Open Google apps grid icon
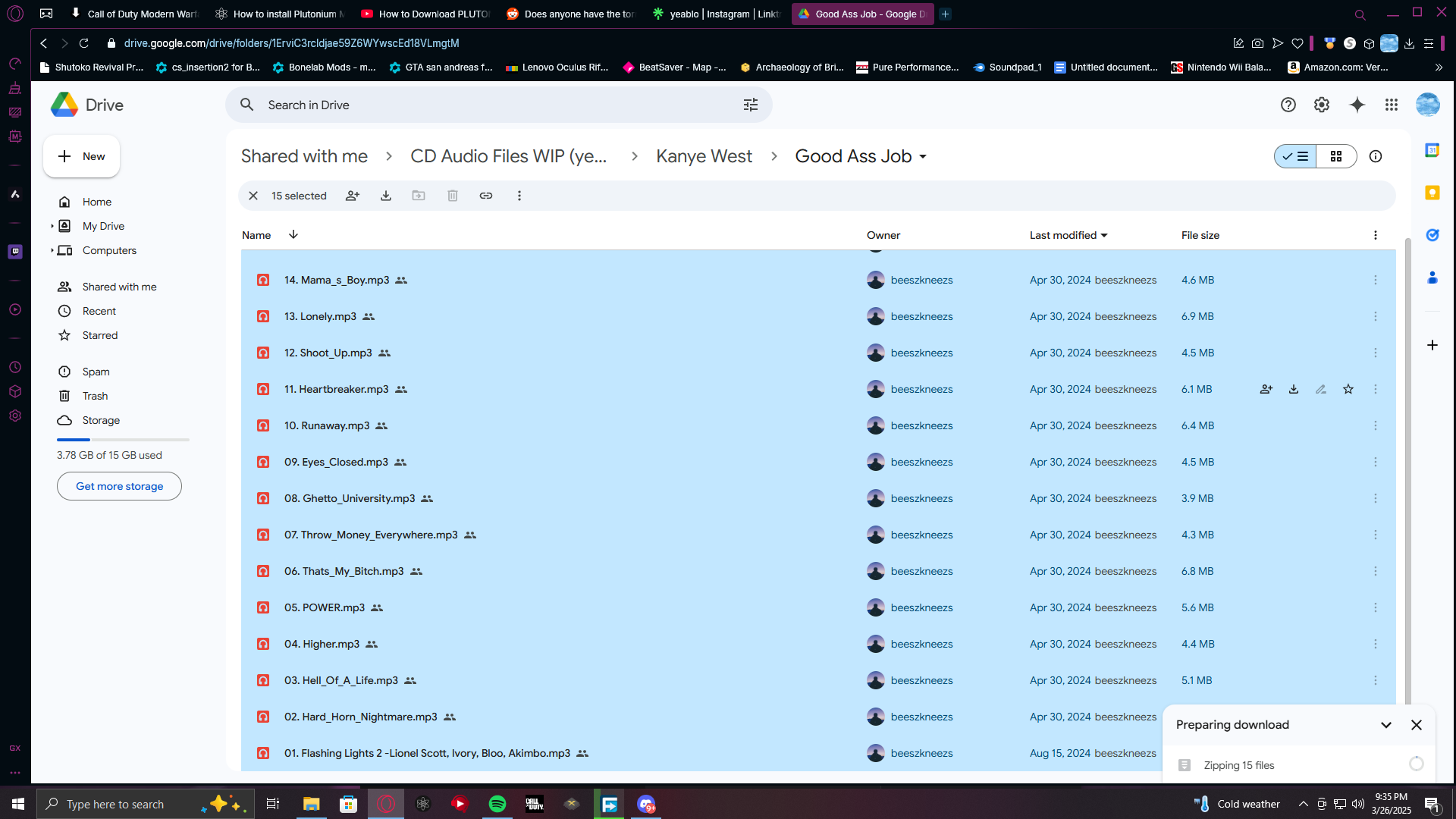Image resolution: width=1456 pixels, height=819 pixels. (1392, 105)
